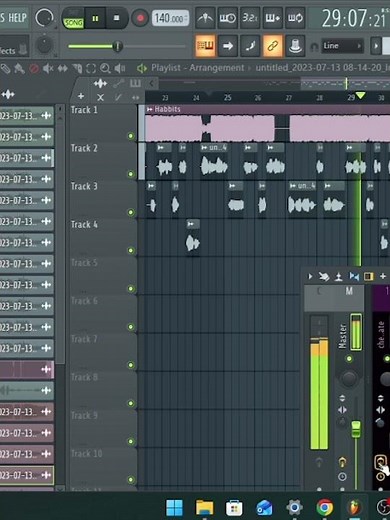The image size is (390, 520).
Task: Toggle the loop recording icon
Action: (295, 18)
